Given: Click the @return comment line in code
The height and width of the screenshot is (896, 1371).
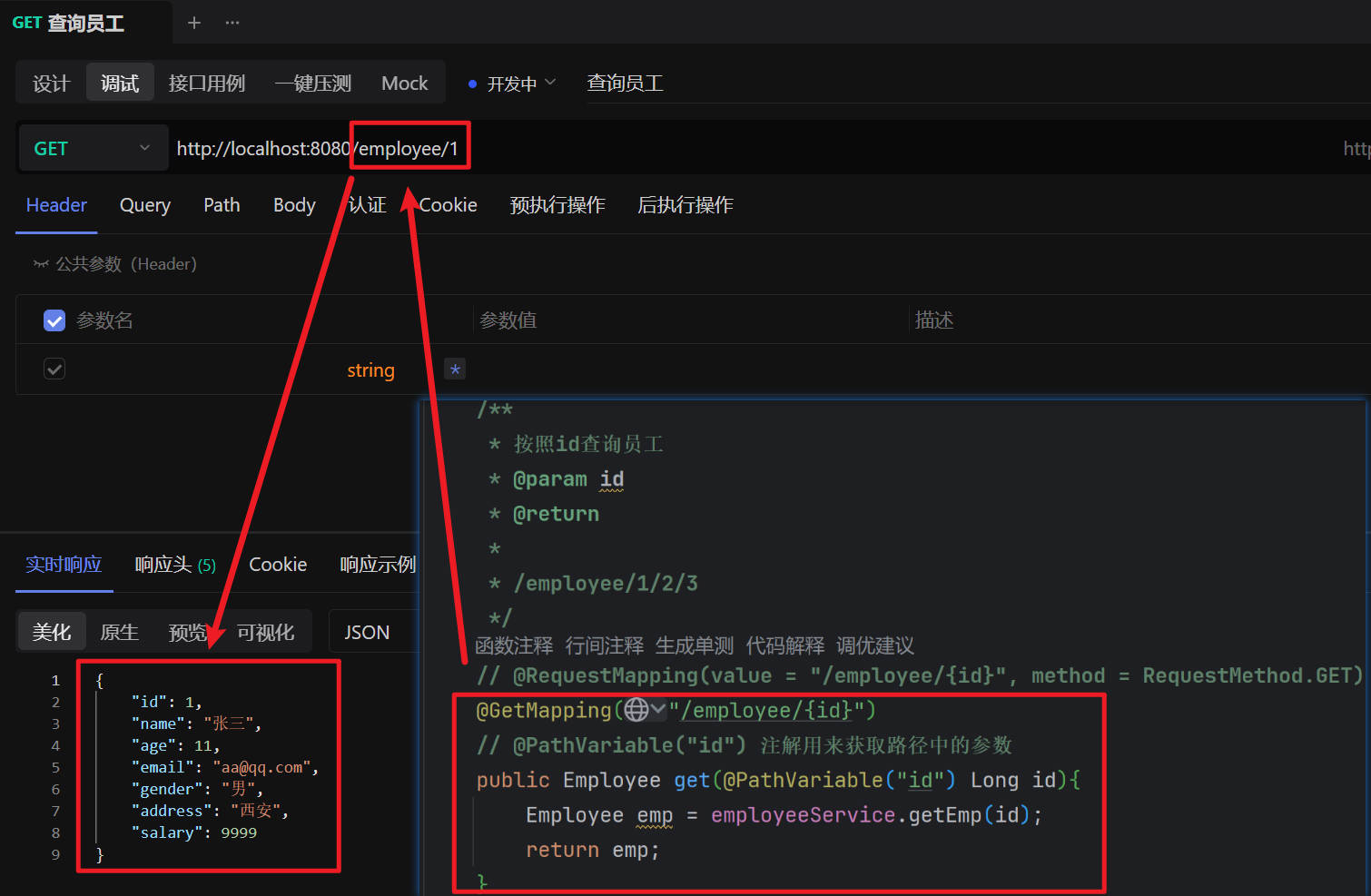Looking at the screenshot, I should point(544,514).
